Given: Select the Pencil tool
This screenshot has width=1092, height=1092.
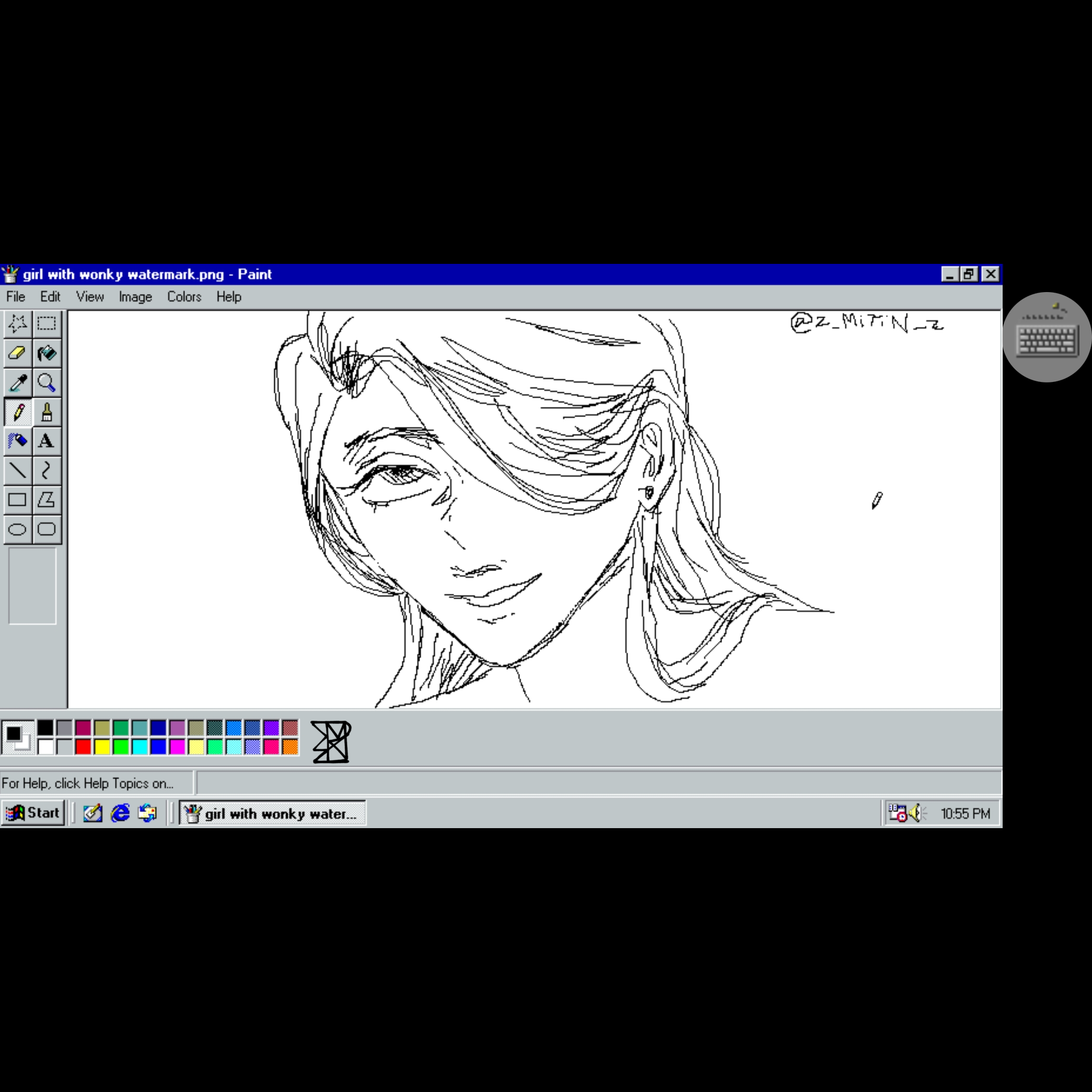Looking at the screenshot, I should [x=18, y=412].
